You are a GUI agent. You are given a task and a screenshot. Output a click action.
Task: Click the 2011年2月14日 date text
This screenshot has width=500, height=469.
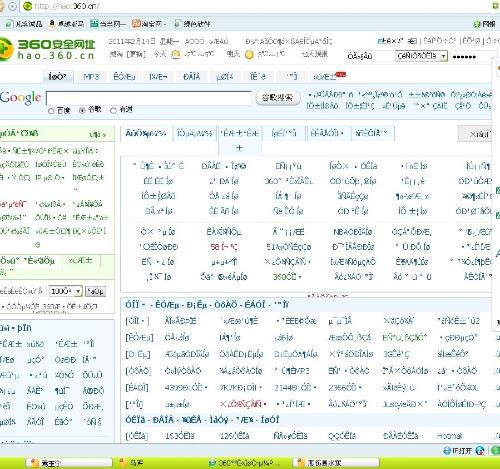click(x=132, y=41)
